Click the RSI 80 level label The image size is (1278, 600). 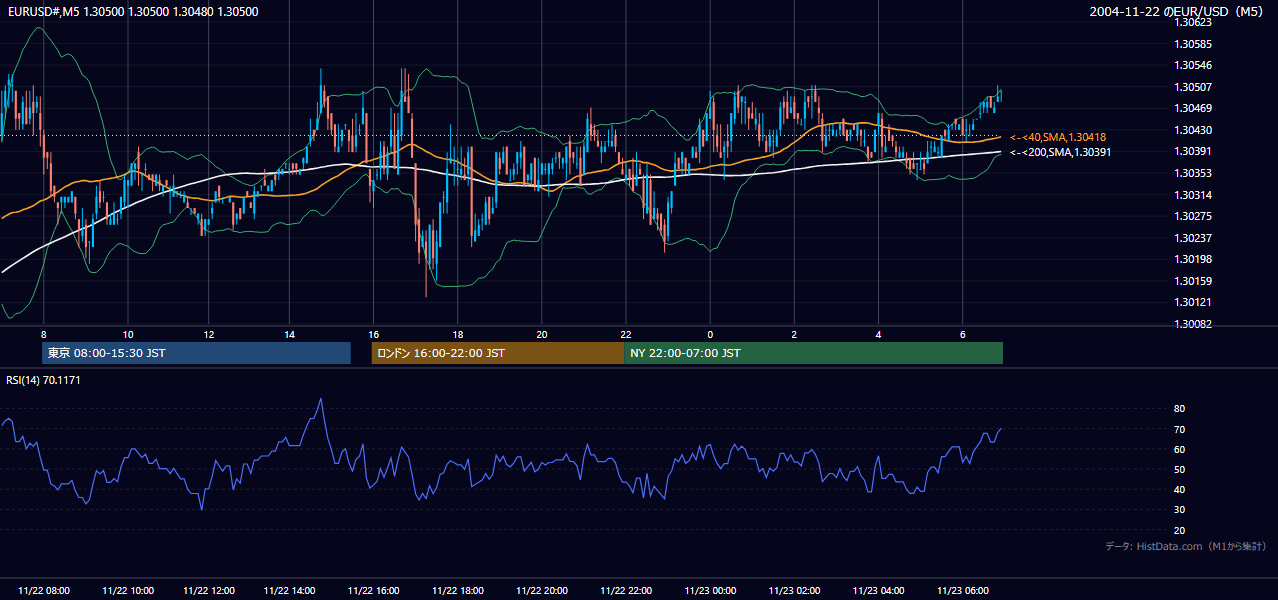pyautogui.click(x=1179, y=409)
